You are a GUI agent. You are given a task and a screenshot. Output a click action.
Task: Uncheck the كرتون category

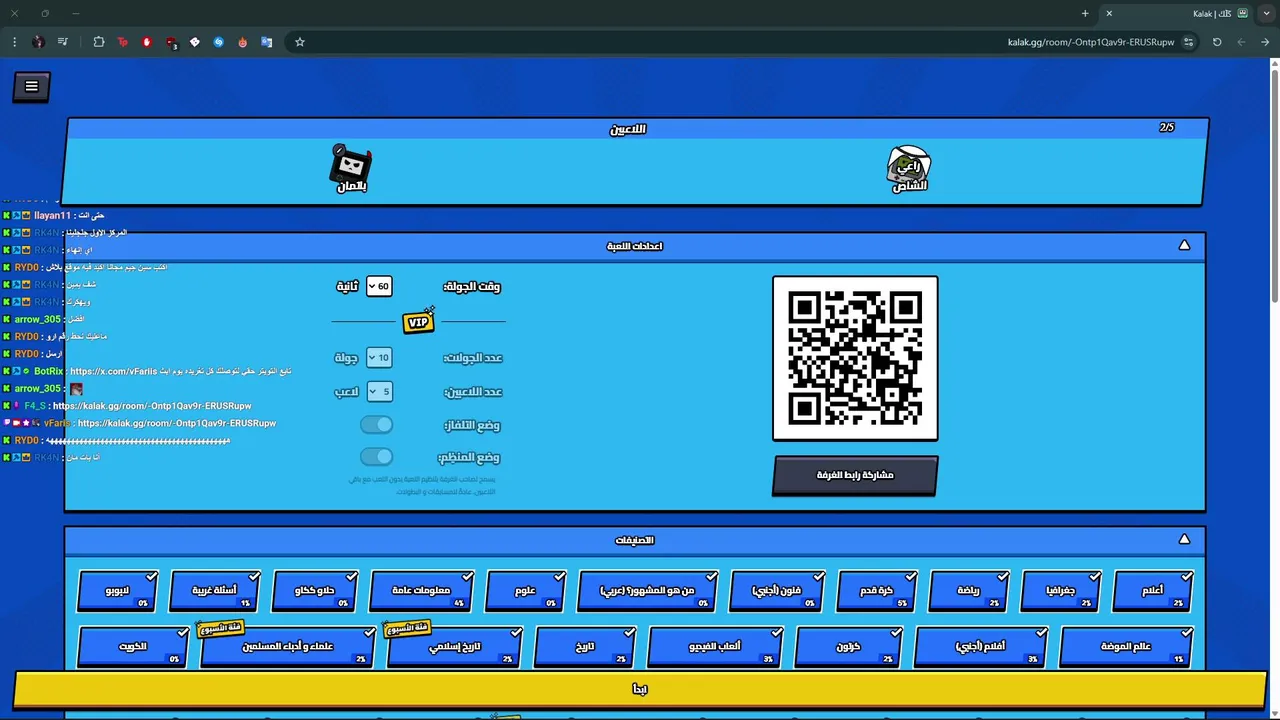[x=848, y=647]
